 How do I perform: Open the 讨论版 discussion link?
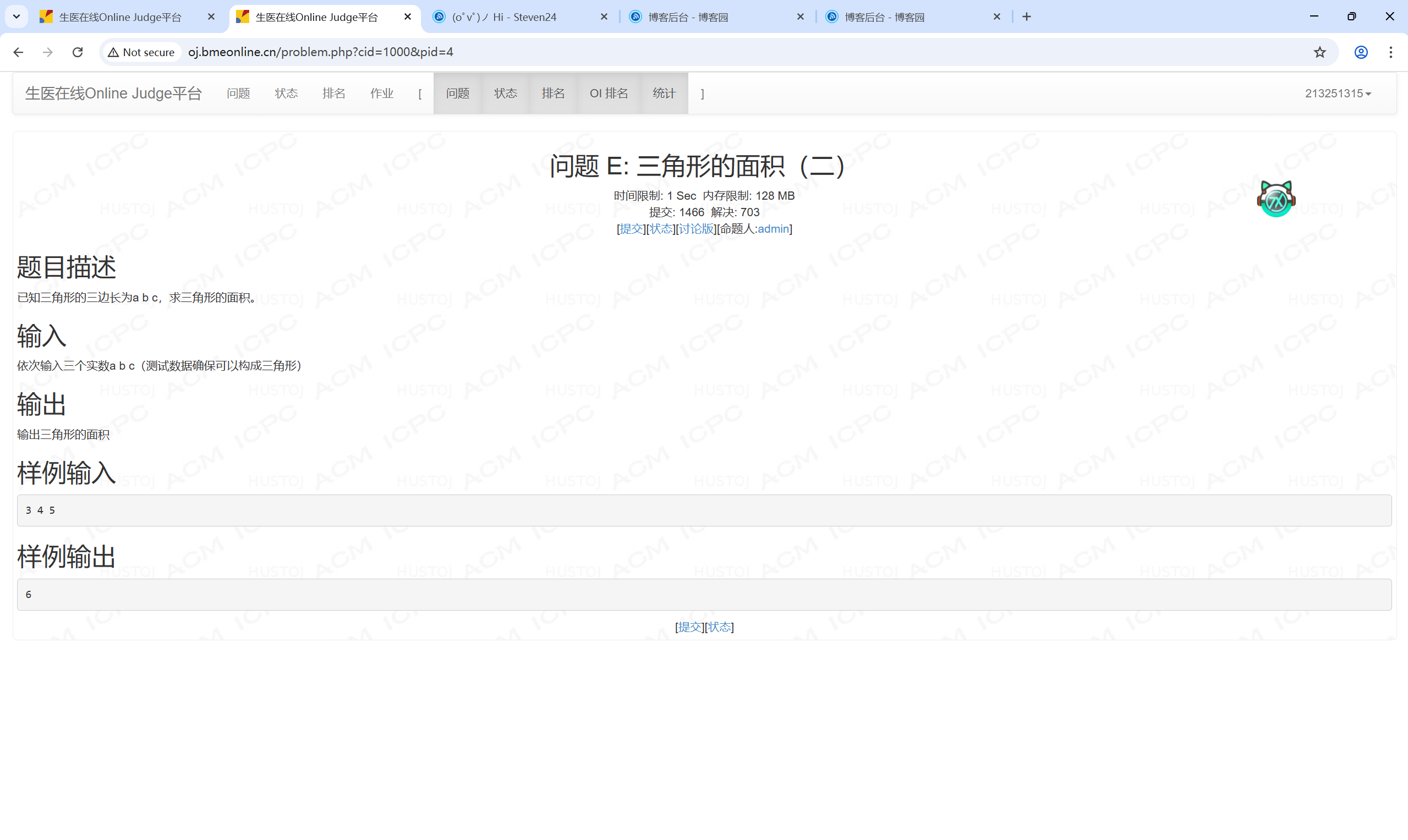[x=696, y=229]
